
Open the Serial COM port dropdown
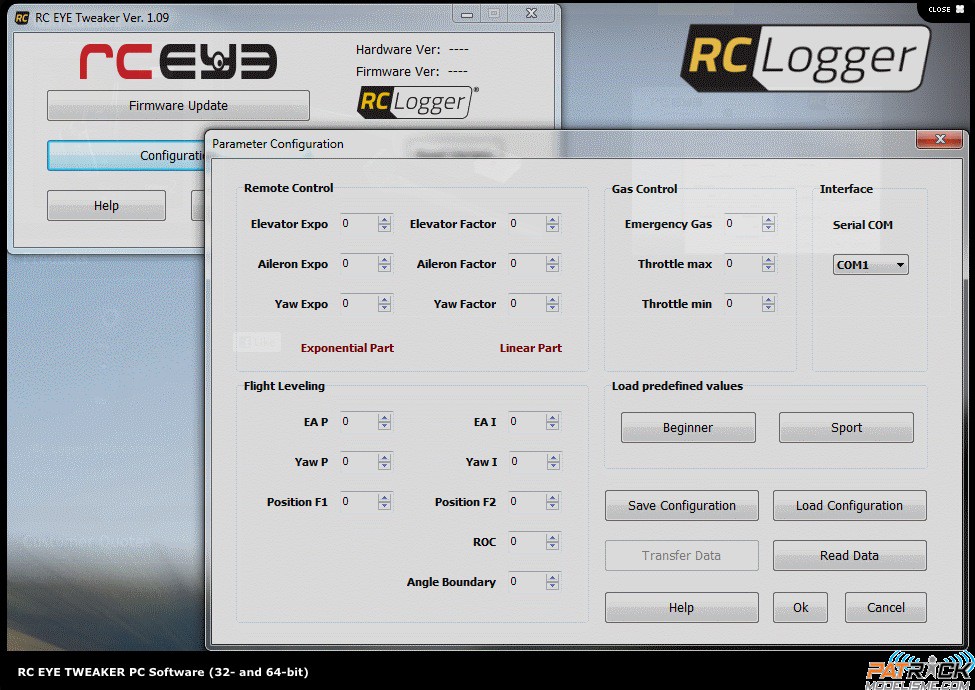871,265
